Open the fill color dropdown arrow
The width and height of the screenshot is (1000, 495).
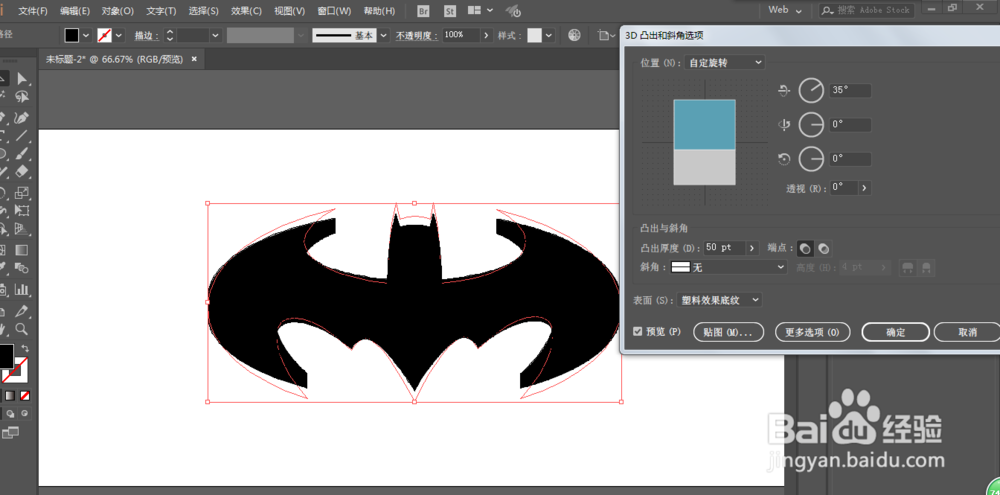86,36
